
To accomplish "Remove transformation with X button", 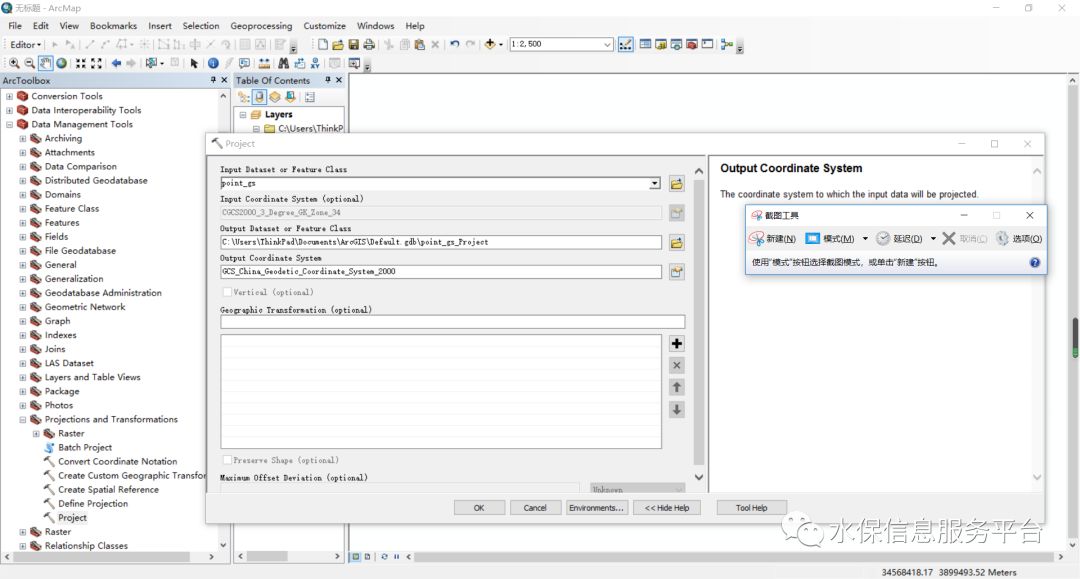I will coord(676,366).
